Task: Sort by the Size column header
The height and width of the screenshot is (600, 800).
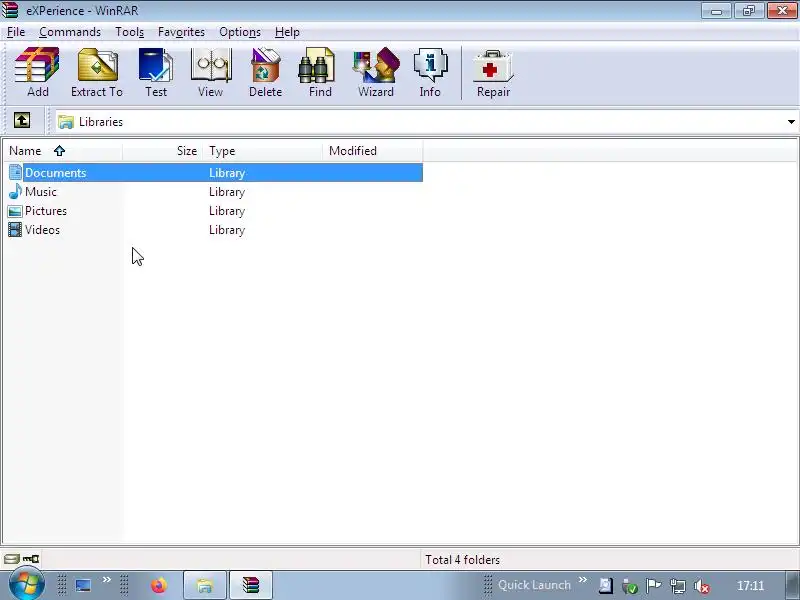Action: [x=163, y=151]
